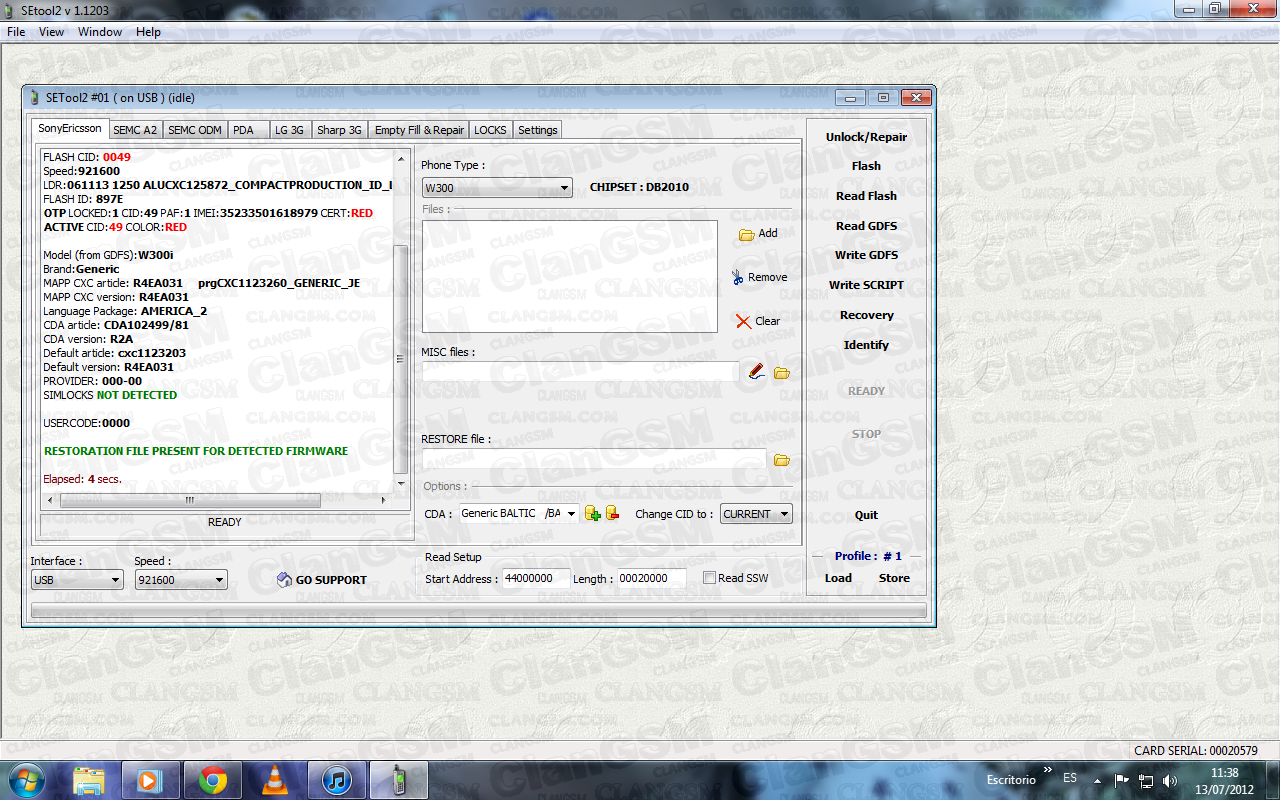
Task: Open the File menu
Action: point(16,32)
